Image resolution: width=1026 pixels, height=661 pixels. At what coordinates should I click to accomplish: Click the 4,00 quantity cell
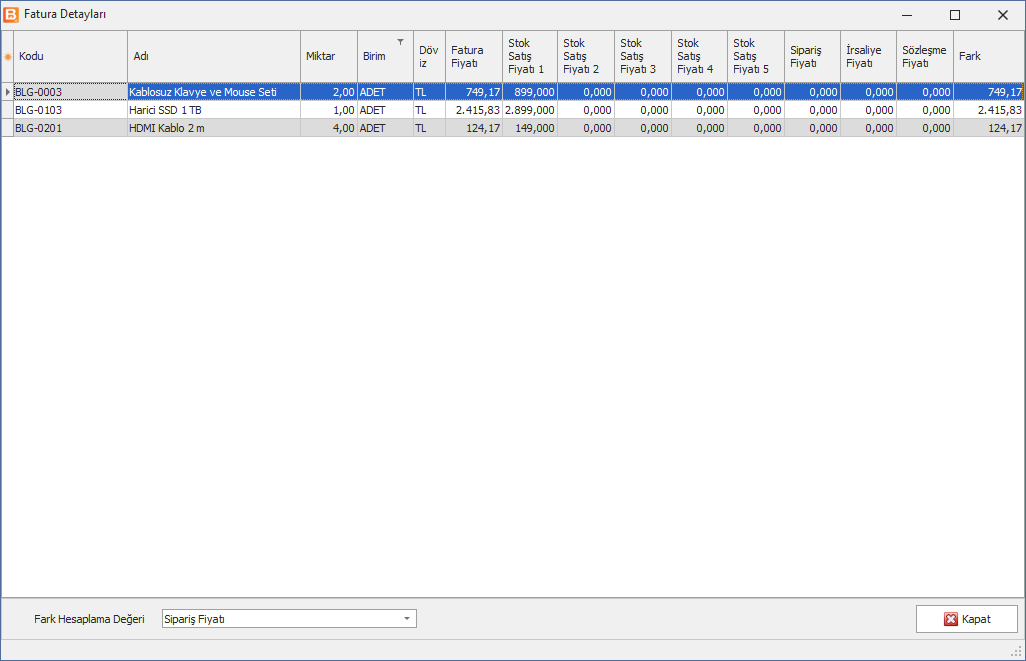[x=329, y=128]
